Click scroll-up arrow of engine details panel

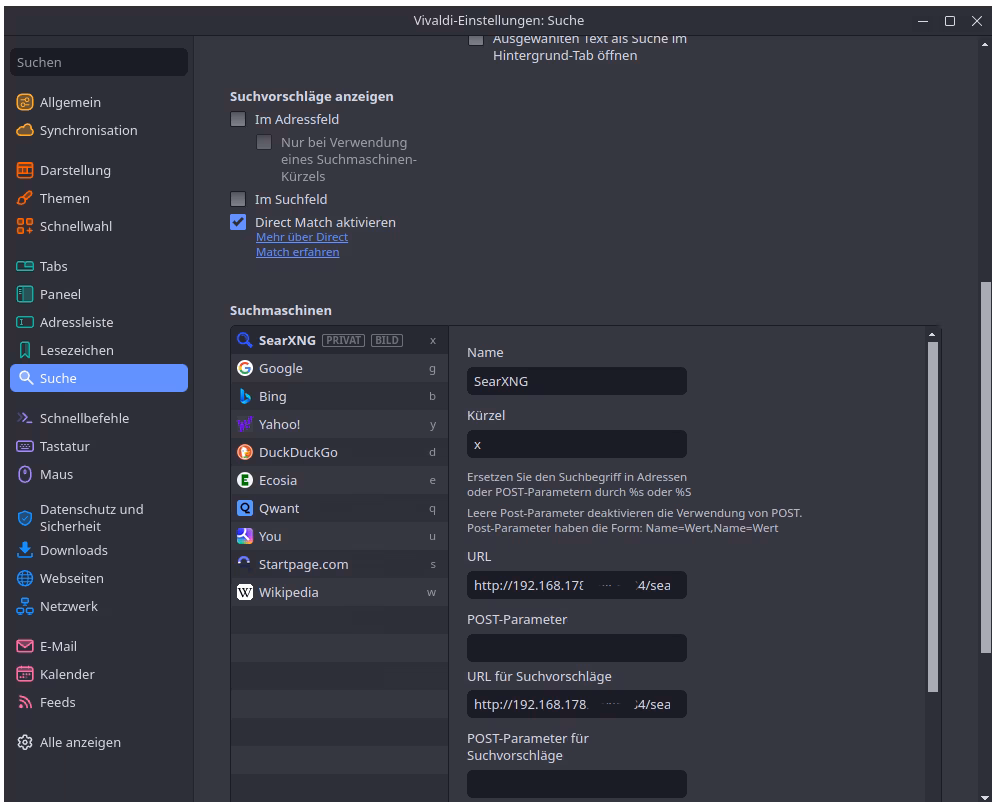[932, 334]
